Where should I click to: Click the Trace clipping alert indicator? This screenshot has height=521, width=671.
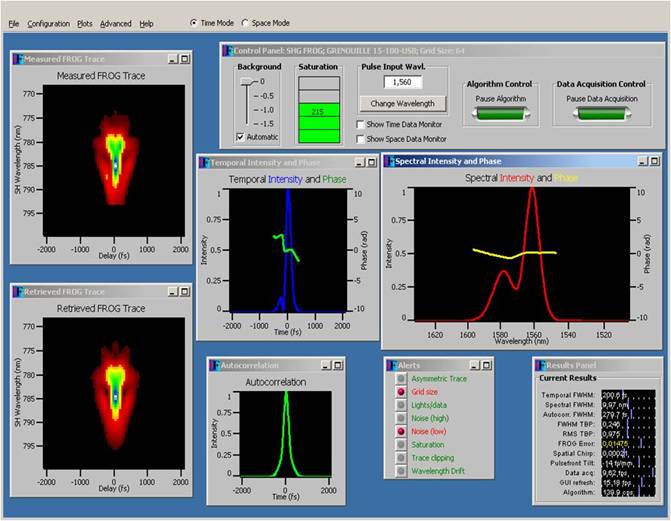tap(401, 458)
